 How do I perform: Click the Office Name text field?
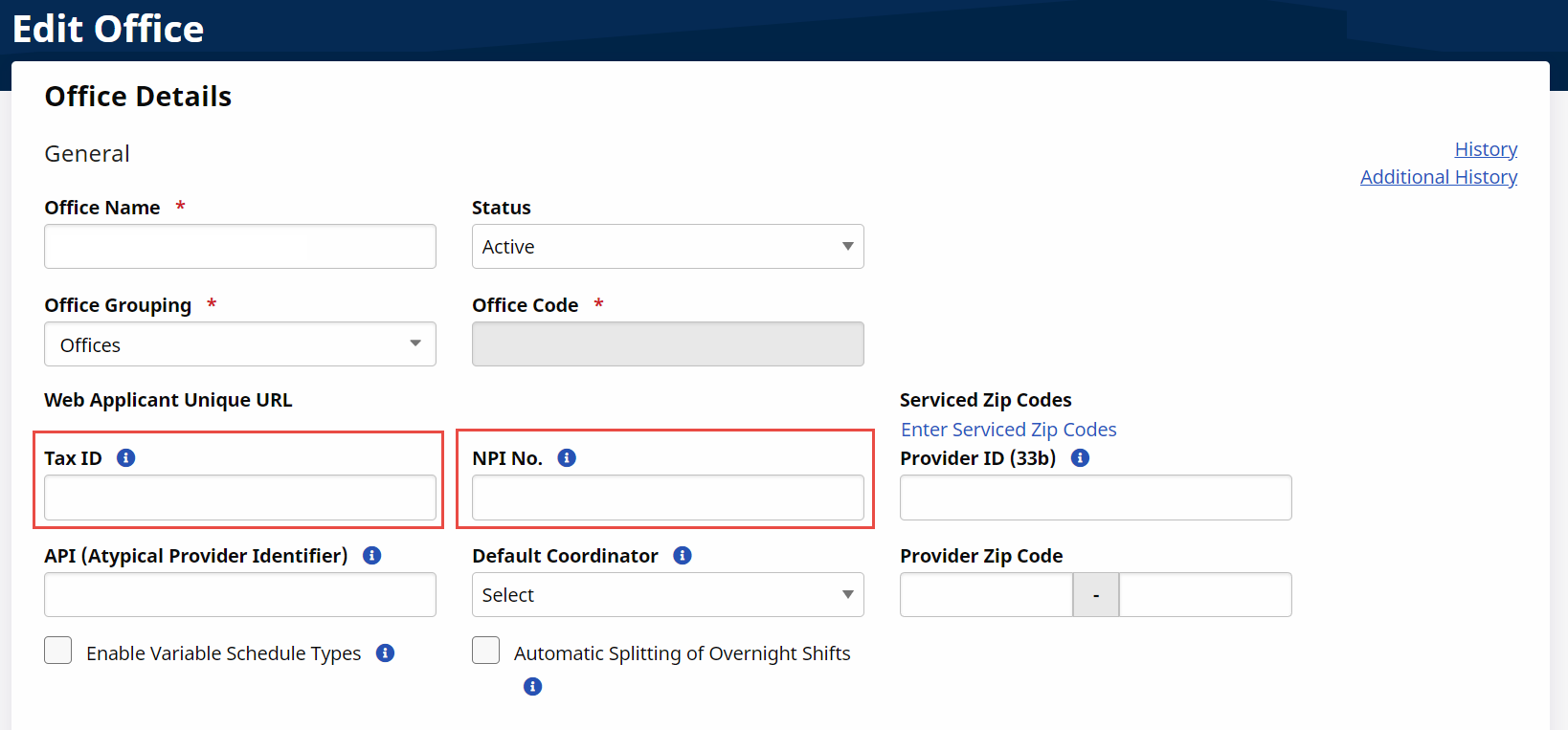click(239, 247)
